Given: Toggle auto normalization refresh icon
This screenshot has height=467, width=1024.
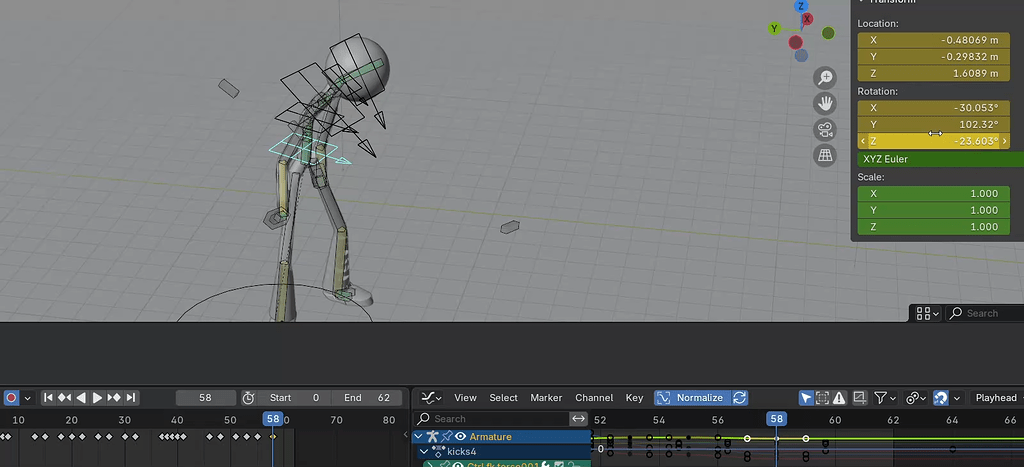Looking at the screenshot, I should [x=740, y=398].
